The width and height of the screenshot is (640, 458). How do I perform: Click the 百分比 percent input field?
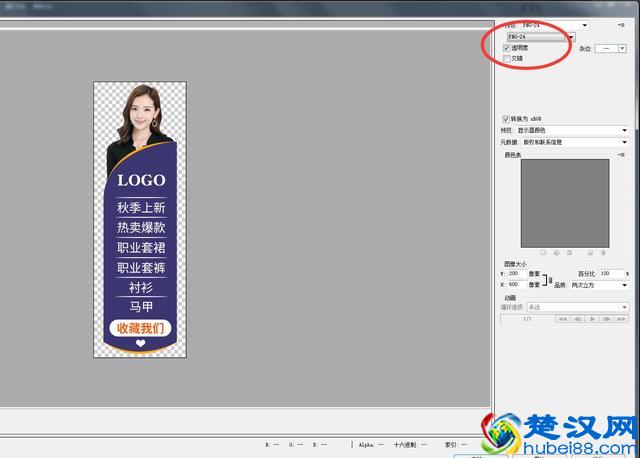(611, 273)
